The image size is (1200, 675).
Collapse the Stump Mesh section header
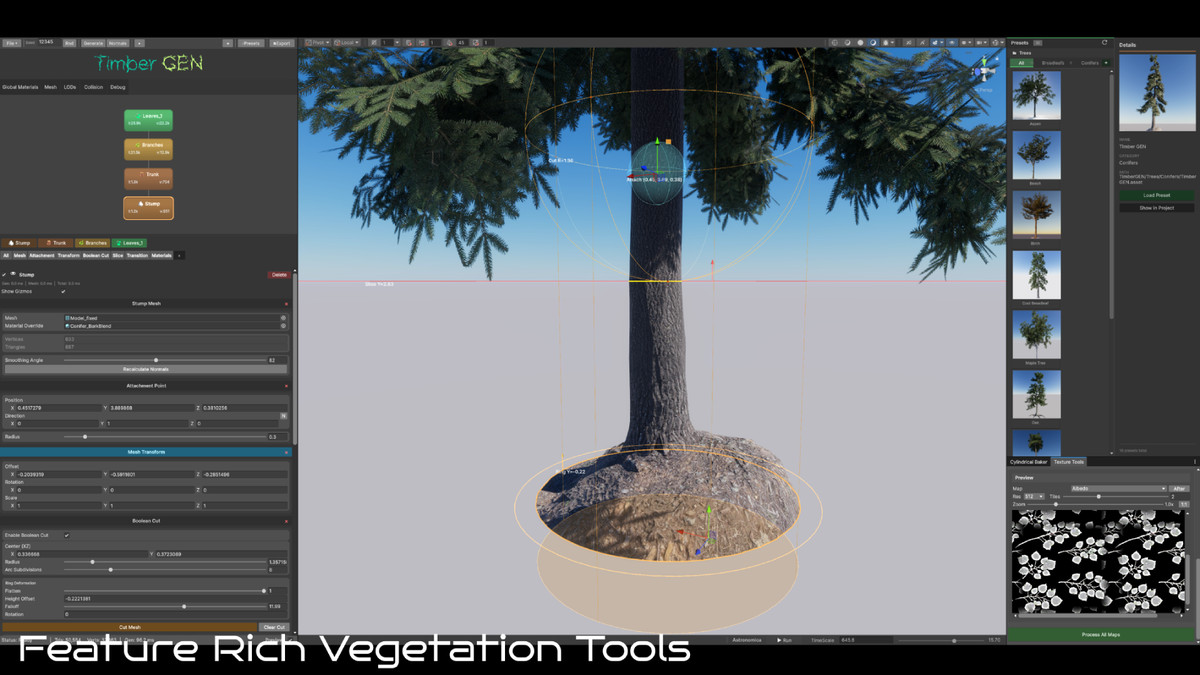tap(146, 303)
